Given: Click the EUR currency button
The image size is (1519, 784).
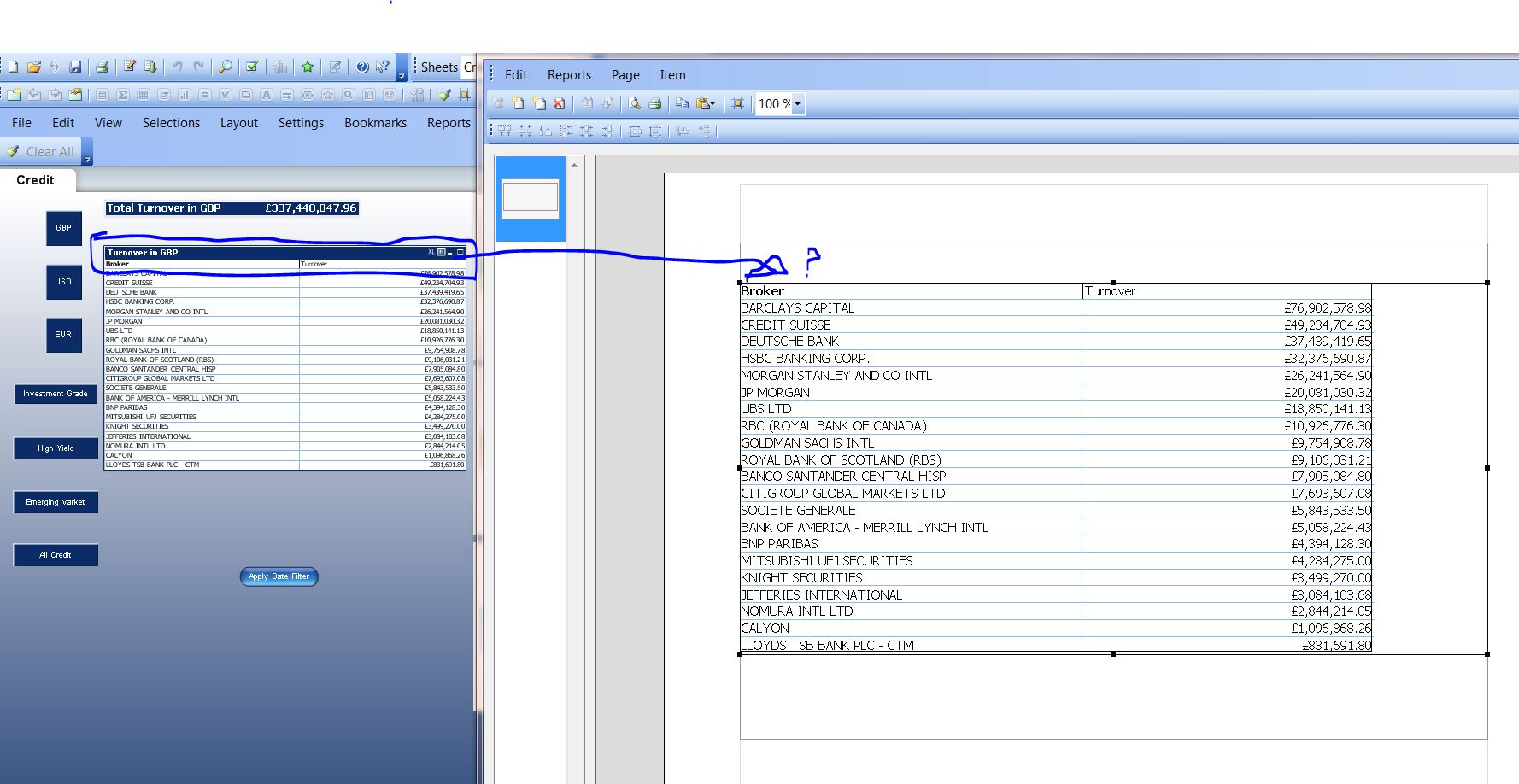Looking at the screenshot, I should (64, 335).
